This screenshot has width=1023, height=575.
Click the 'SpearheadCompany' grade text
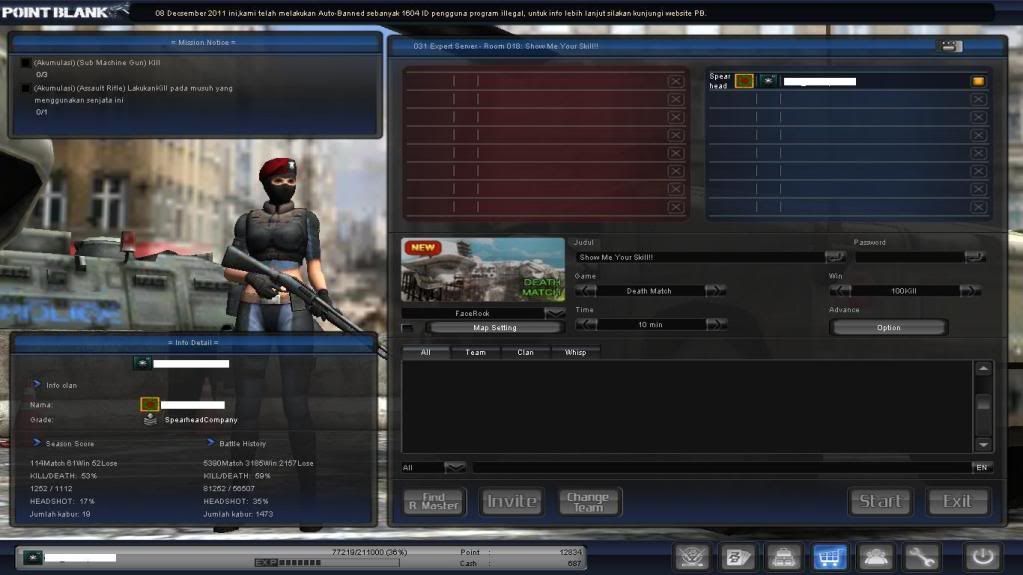pyautogui.click(x=201, y=420)
